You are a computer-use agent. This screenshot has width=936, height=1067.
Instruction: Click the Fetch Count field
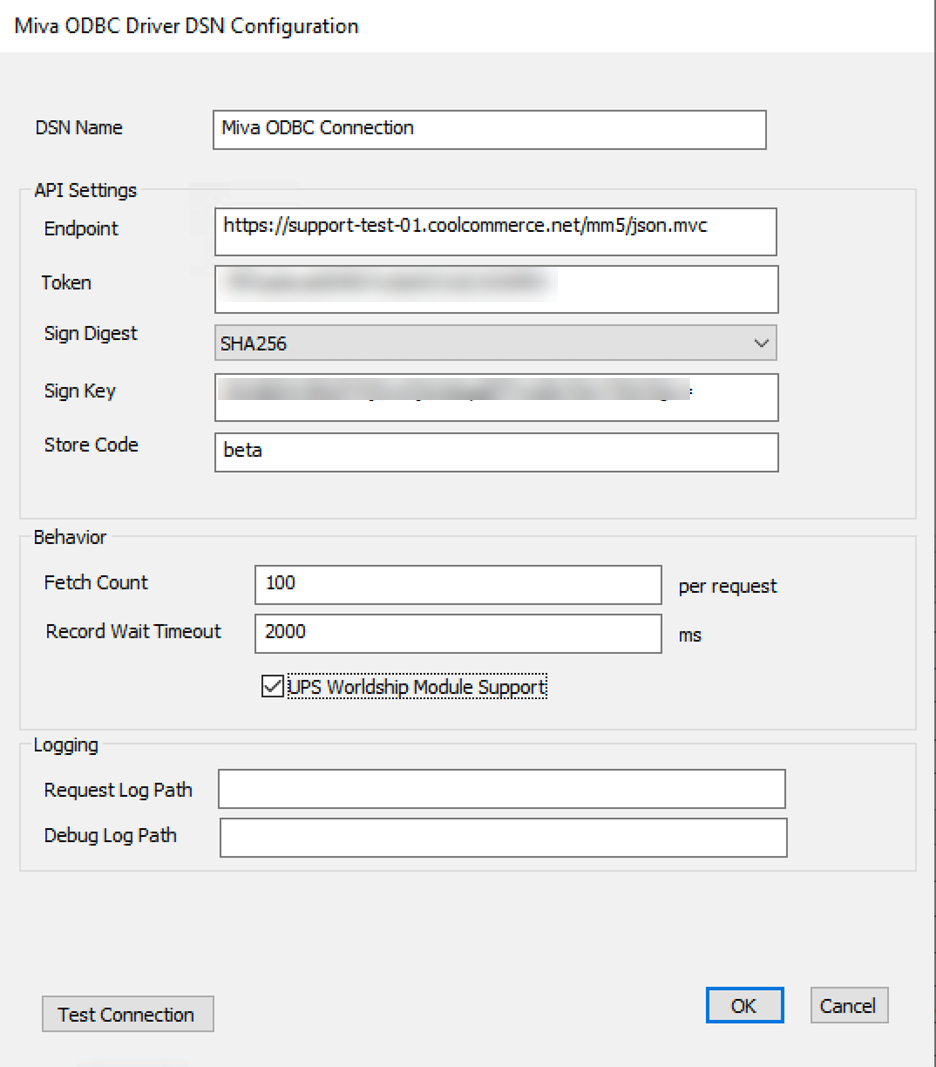458,585
